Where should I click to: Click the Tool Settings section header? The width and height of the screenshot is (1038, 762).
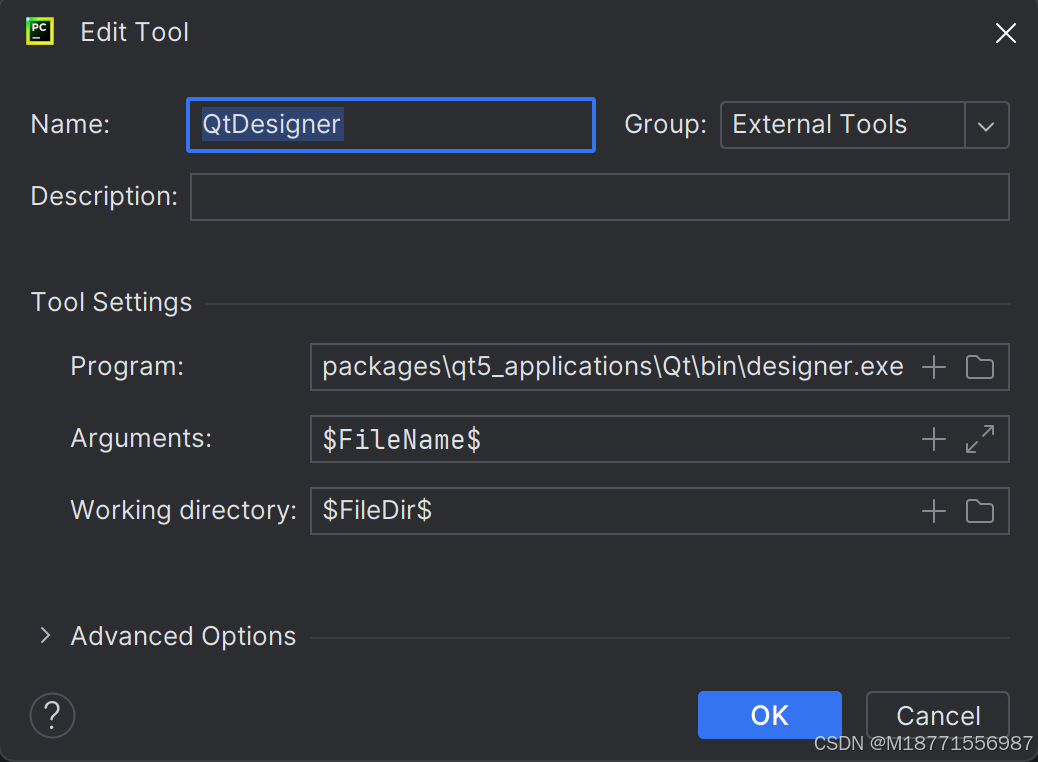(111, 302)
